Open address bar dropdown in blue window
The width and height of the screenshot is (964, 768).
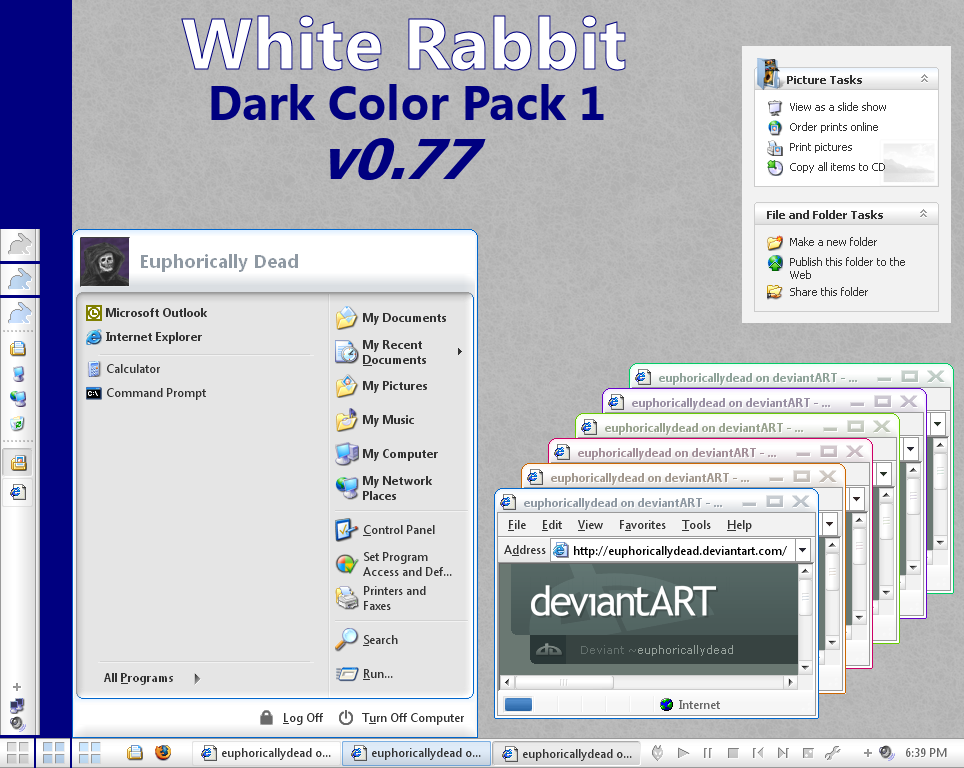point(802,550)
